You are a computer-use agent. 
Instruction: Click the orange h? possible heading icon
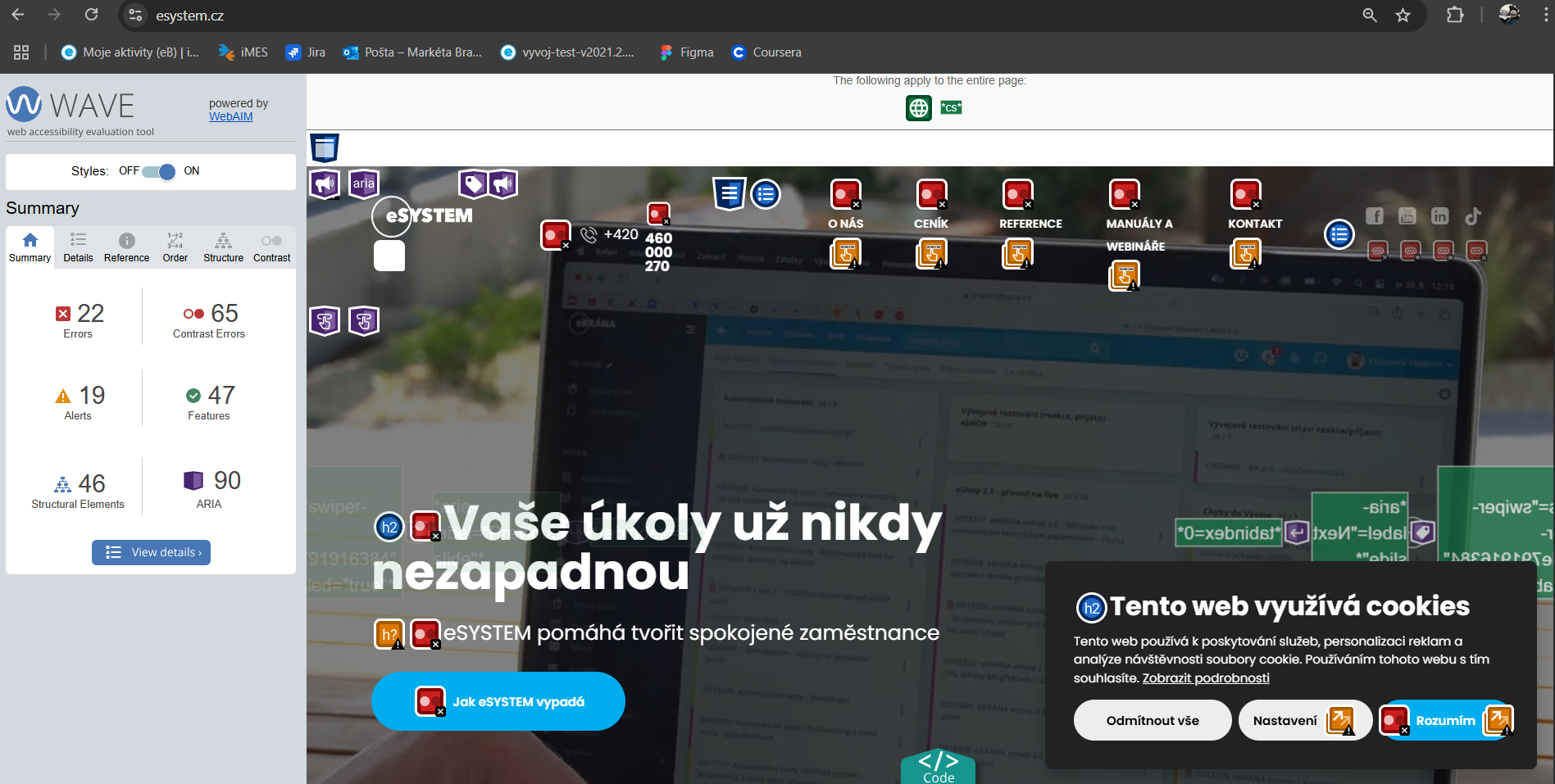click(x=390, y=634)
